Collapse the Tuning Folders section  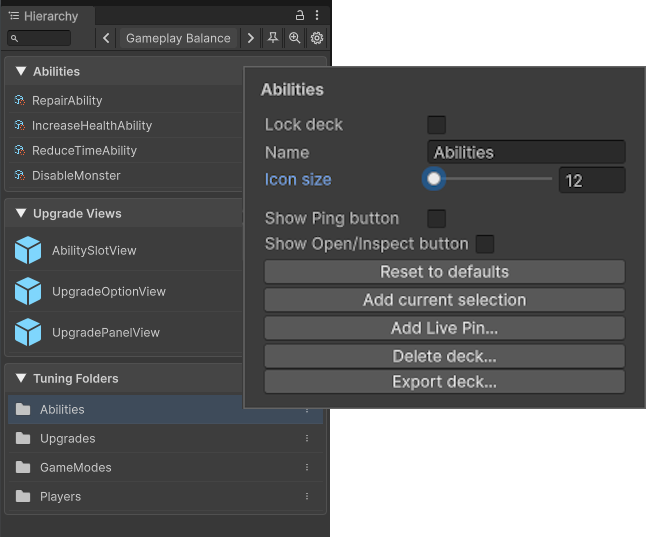pos(21,378)
